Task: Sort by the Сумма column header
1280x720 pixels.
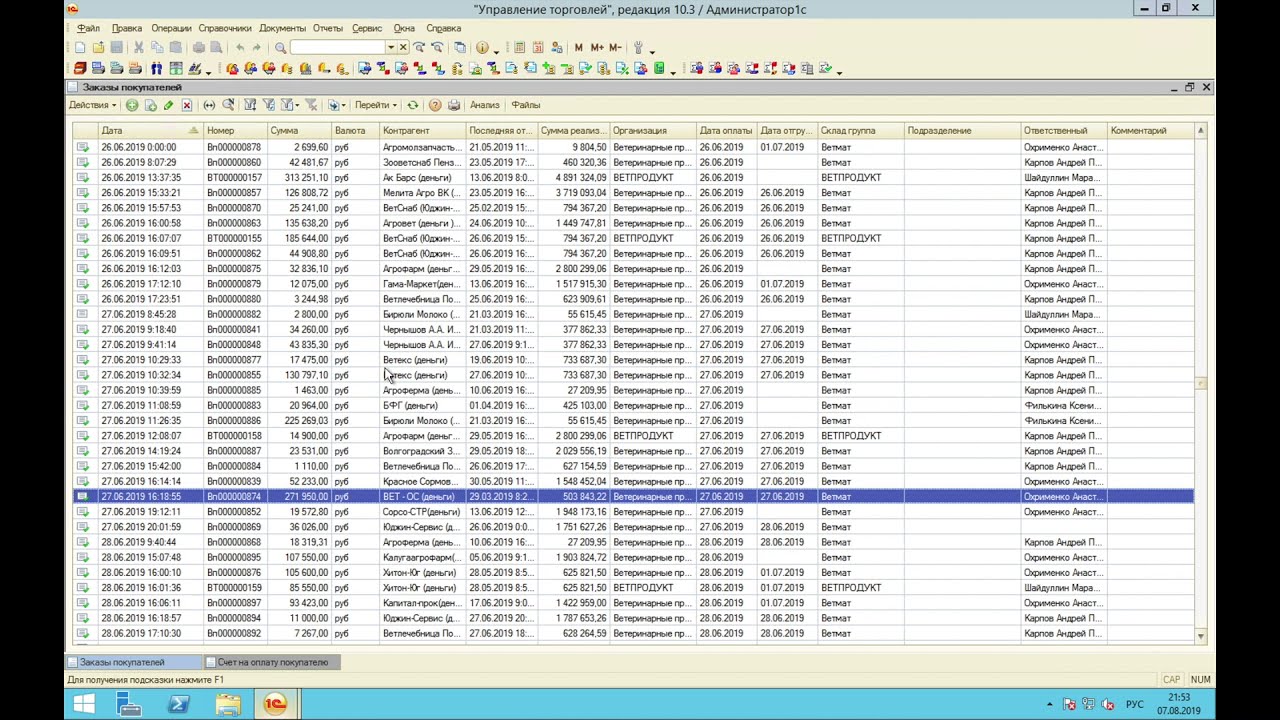Action: tap(299, 131)
